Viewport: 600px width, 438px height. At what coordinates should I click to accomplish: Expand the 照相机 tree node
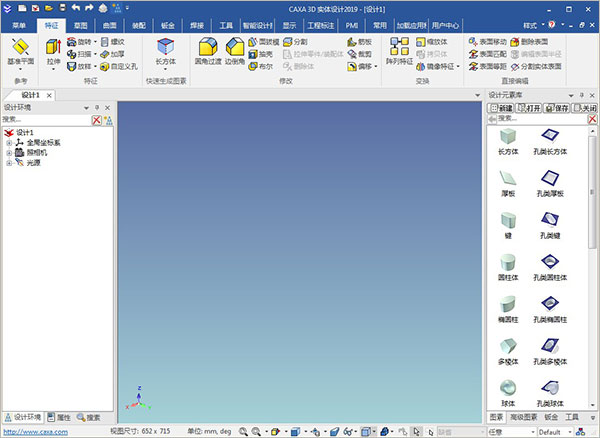9,153
